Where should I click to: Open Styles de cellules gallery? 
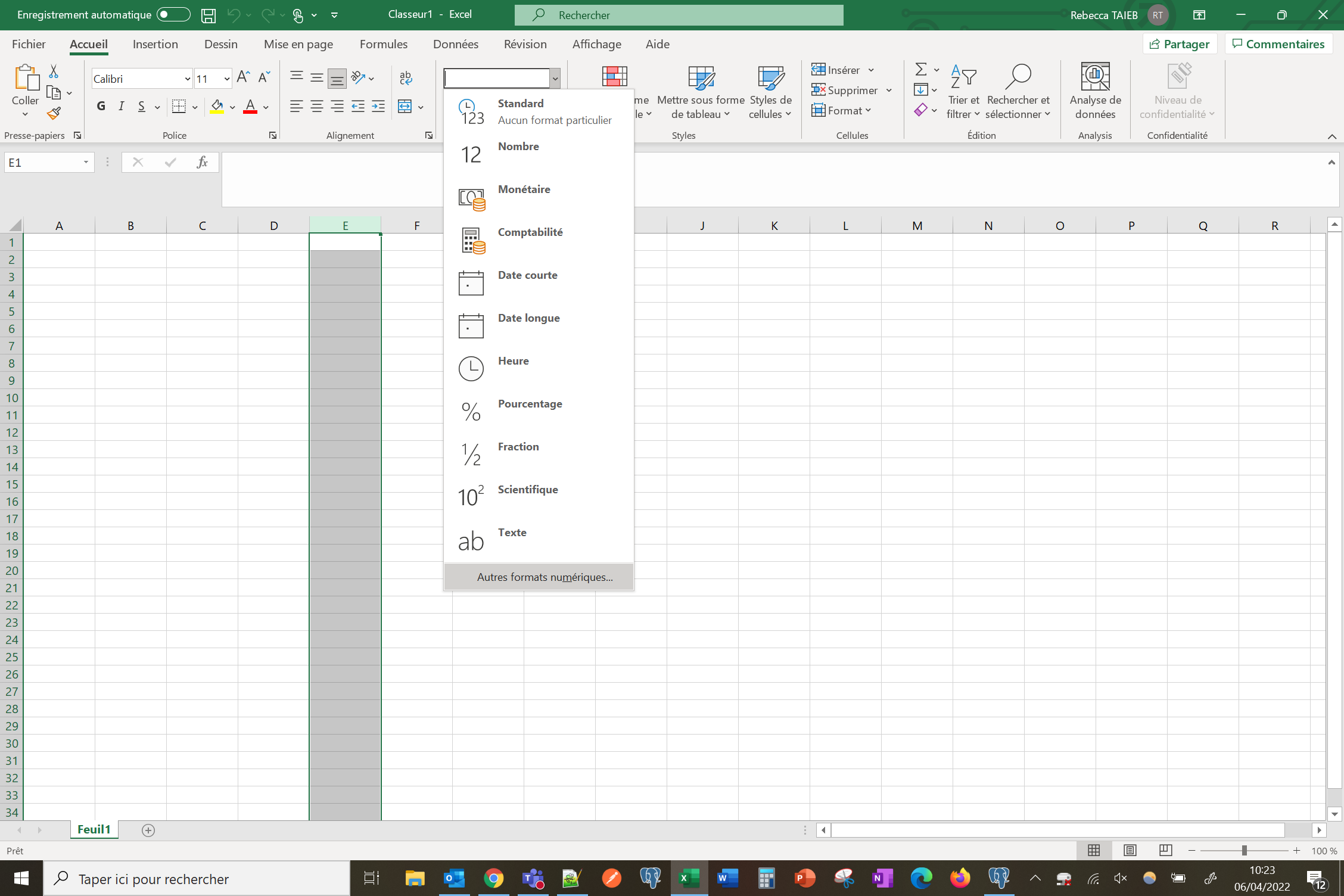(770, 92)
